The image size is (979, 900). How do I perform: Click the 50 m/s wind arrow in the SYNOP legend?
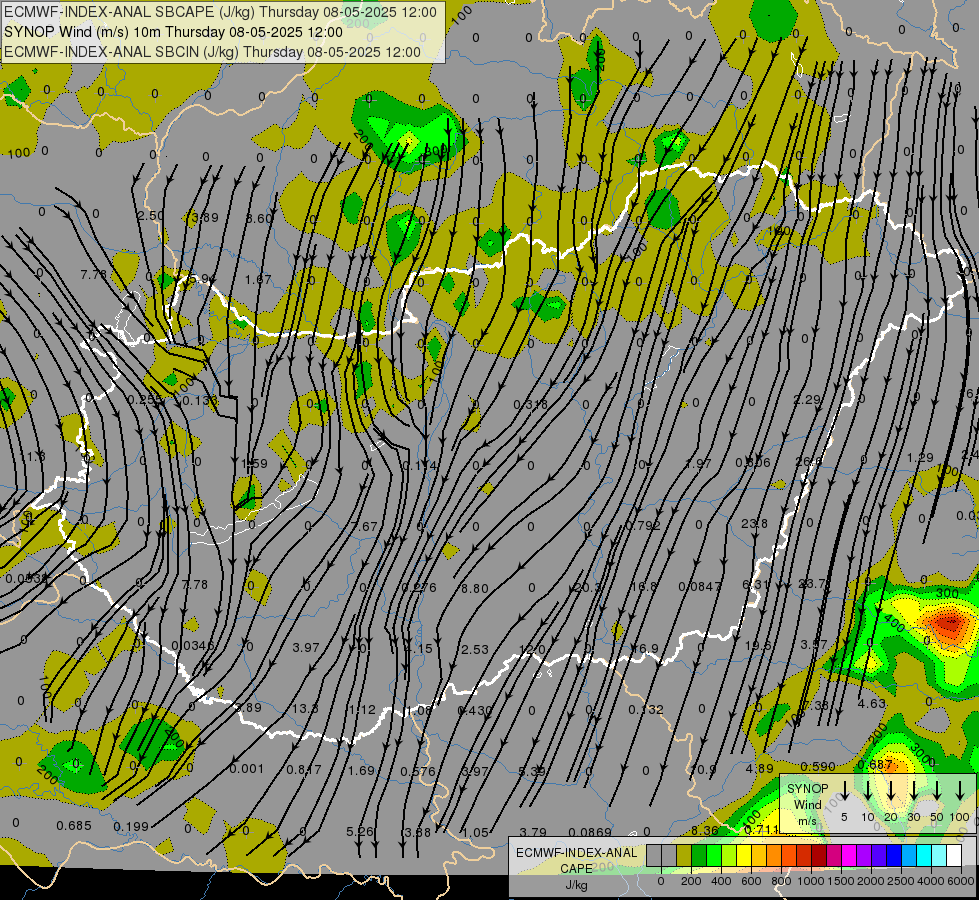point(937,789)
